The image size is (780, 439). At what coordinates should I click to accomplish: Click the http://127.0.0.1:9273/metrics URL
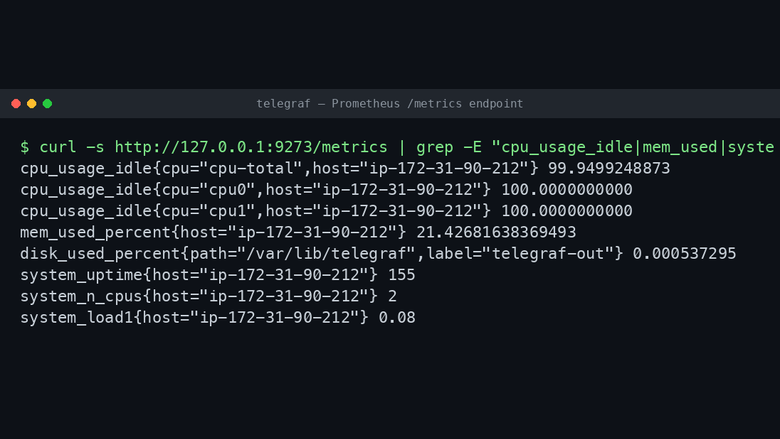tap(251, 147)
